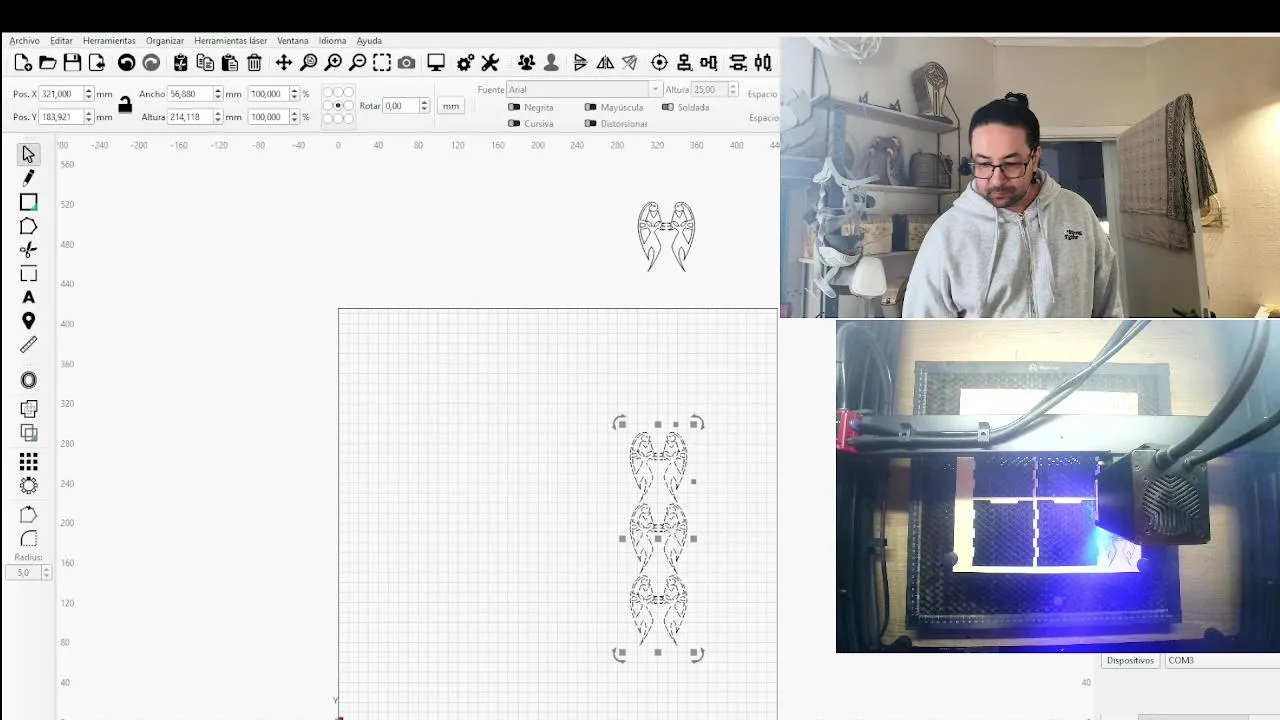
Task: Click the Radius stepper arrows
Action: point(46,573)
